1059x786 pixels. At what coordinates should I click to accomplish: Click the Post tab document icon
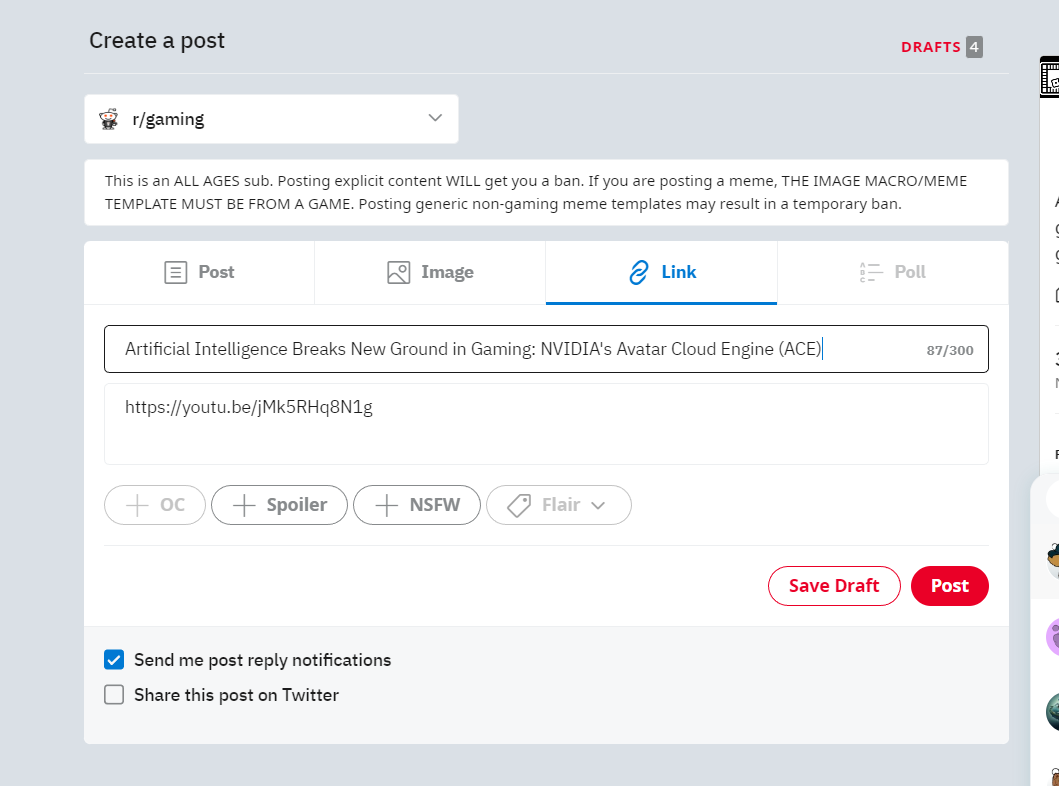(176, 272)
